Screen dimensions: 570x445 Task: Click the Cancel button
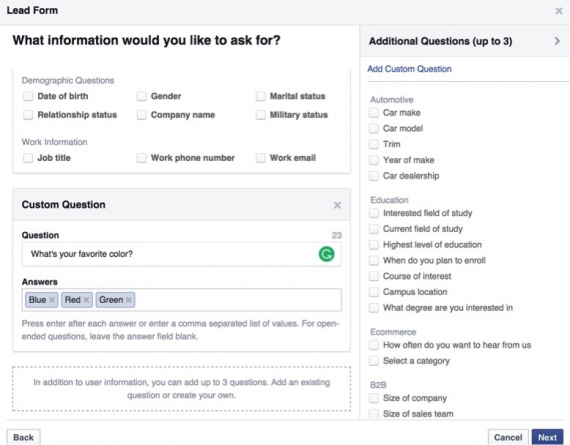508,437
